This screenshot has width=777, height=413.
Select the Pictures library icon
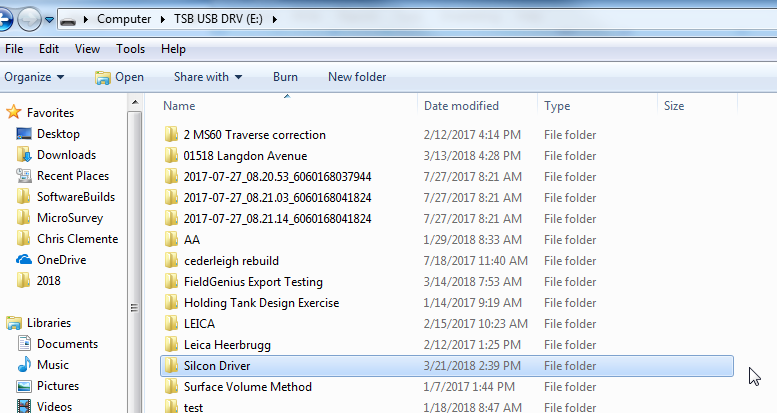24,386
